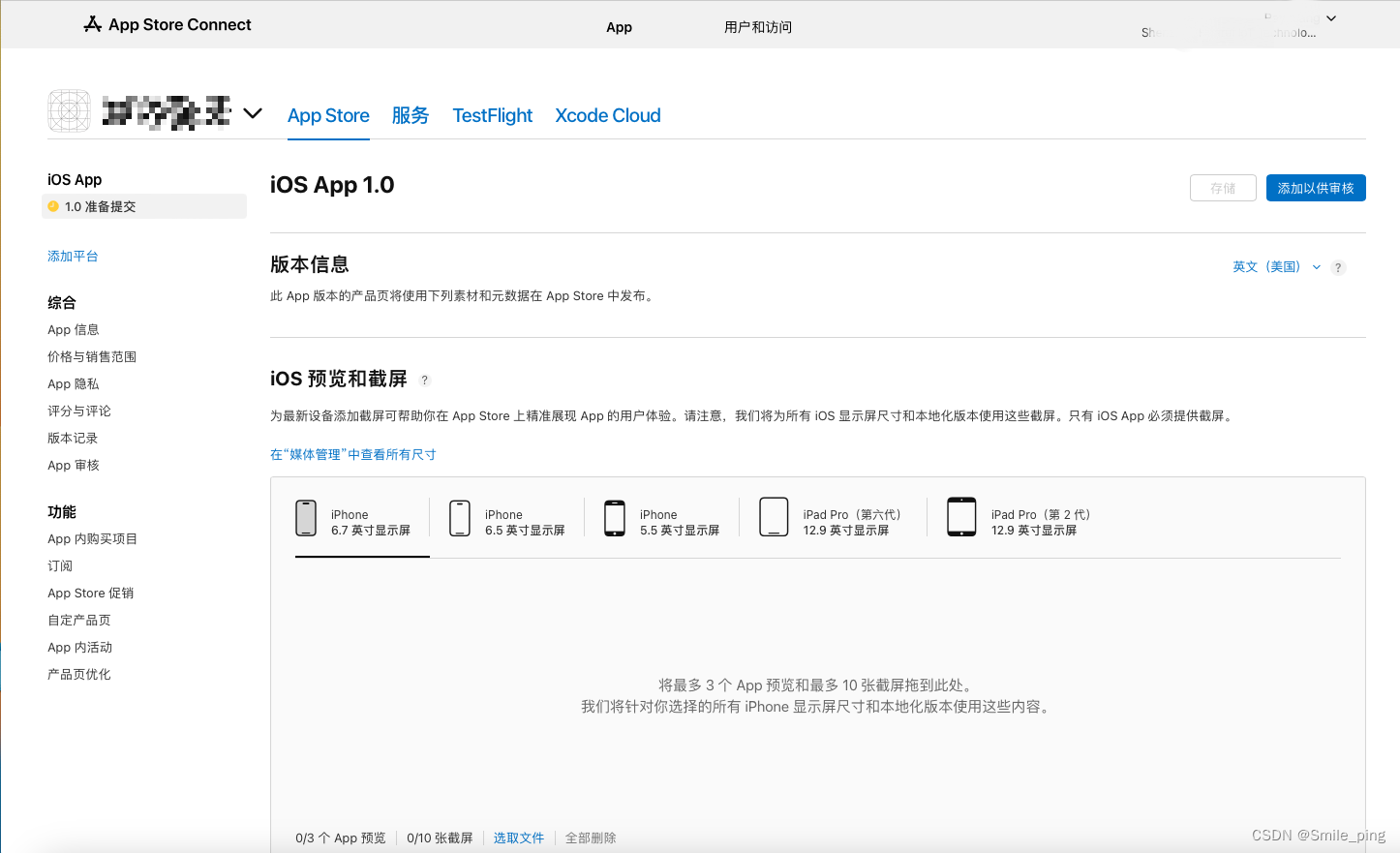Open App 隐私 in the sidebar
This screenshot has width=1400, height=853.
74,384
